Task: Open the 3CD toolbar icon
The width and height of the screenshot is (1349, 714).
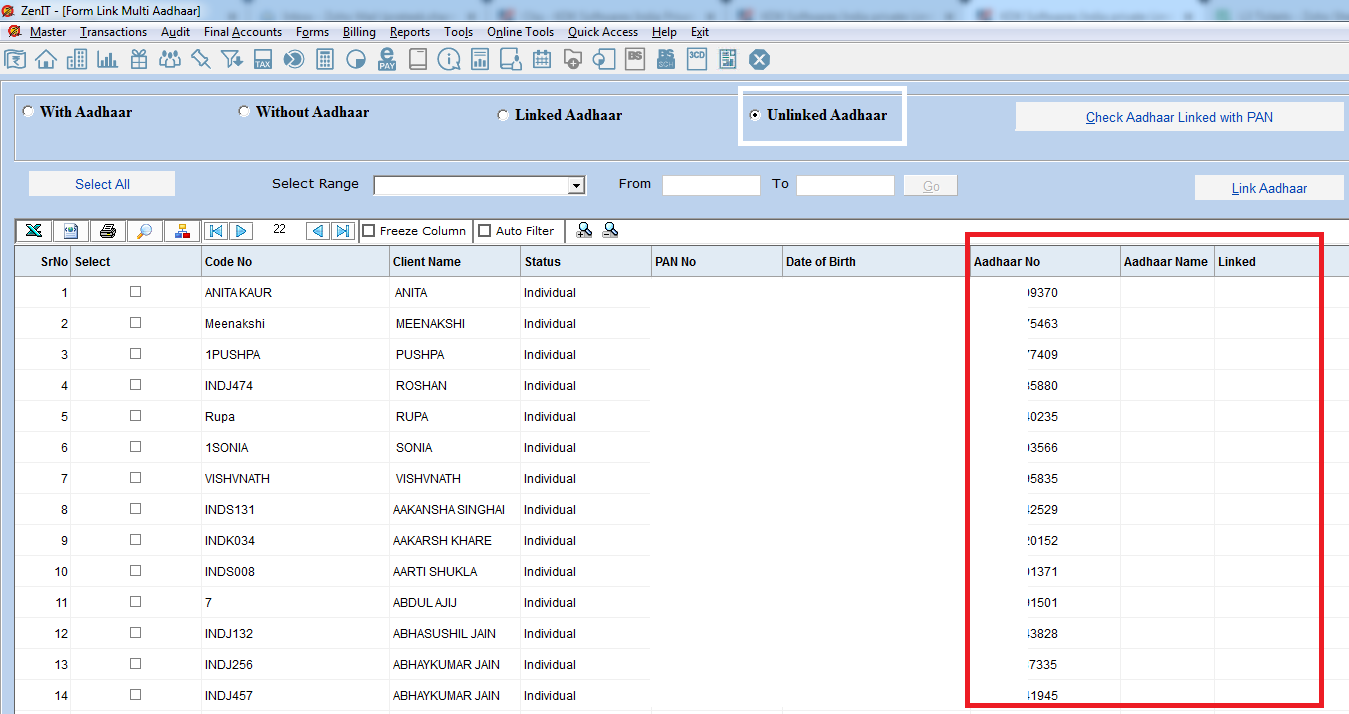Action: click(697, 59)
